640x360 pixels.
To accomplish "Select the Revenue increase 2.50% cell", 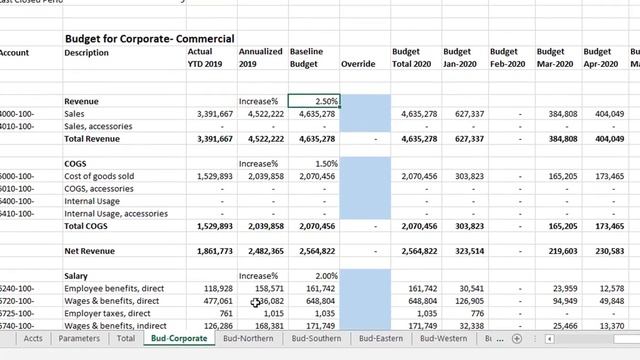I will 314,101.
